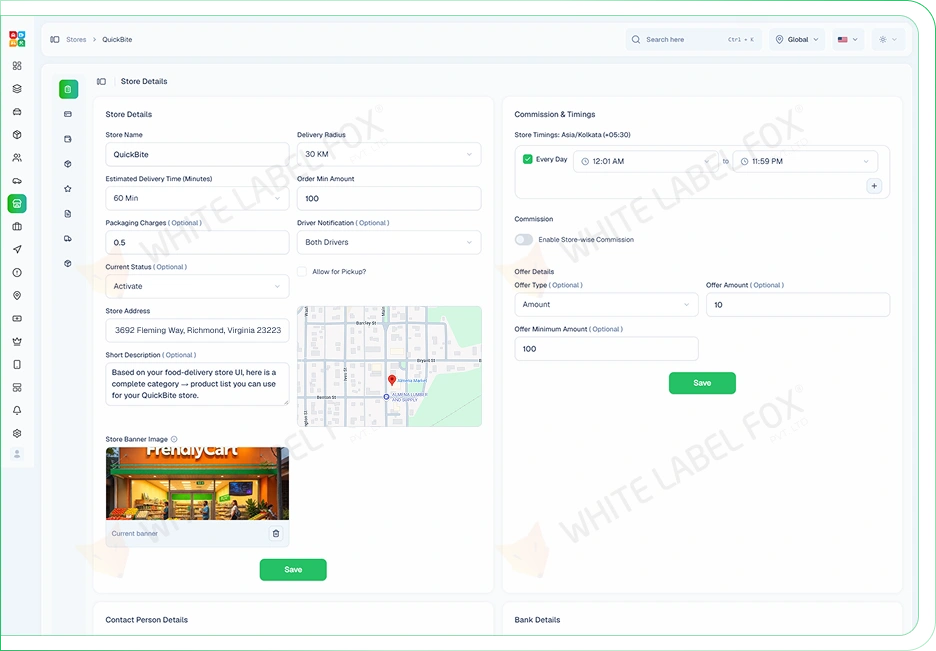Open Current Status Activate dropdown

(x=198, y=286)
